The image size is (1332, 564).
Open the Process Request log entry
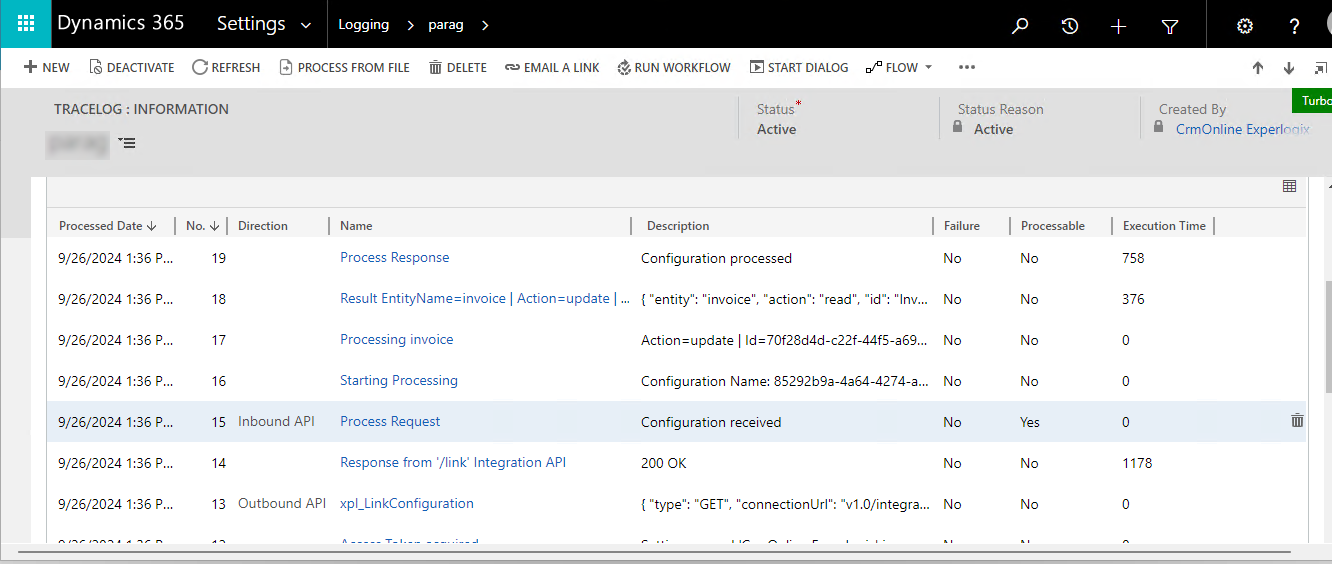(390, 422)
